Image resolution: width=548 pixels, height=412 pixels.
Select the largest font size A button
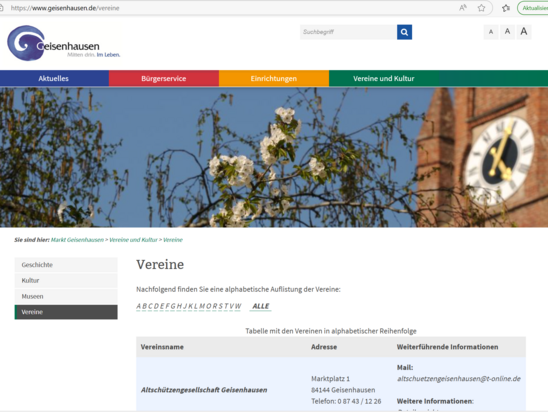[x=524, y=32]
